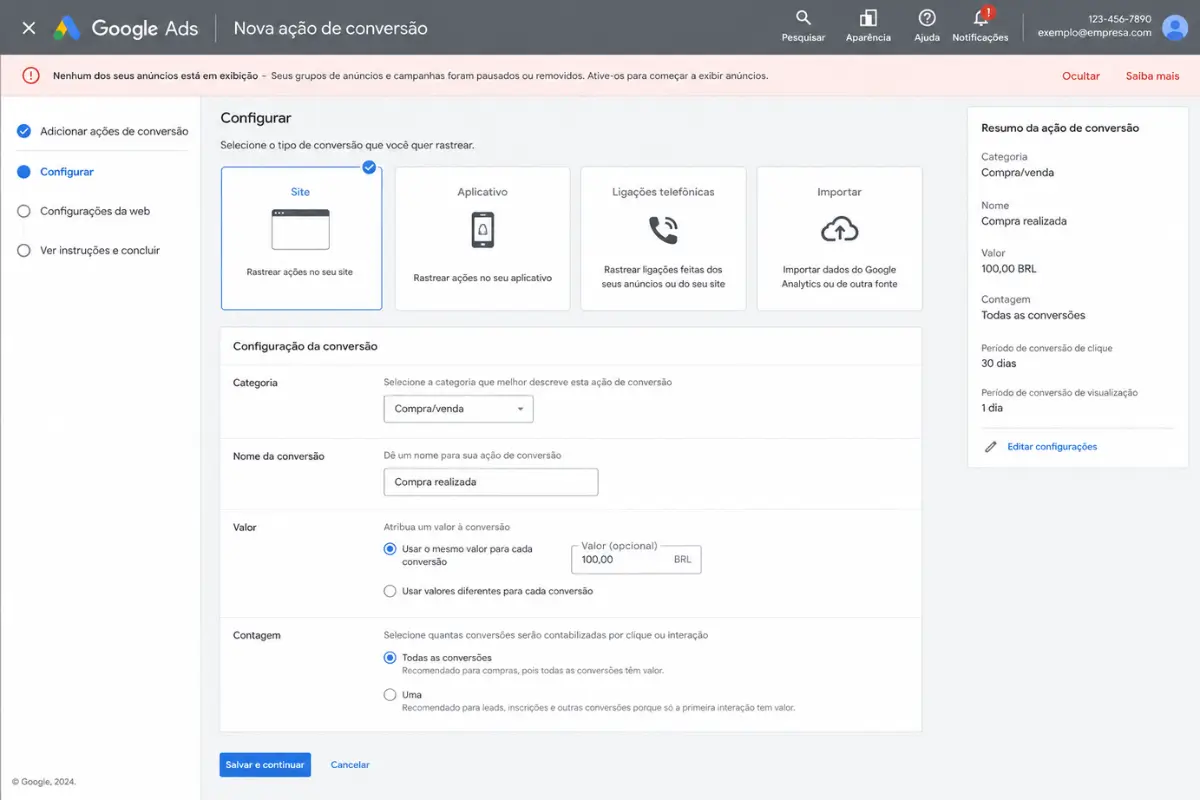Select Usar valores diferentes para cada conversão

pyautogui.click(x=390, y=591)
